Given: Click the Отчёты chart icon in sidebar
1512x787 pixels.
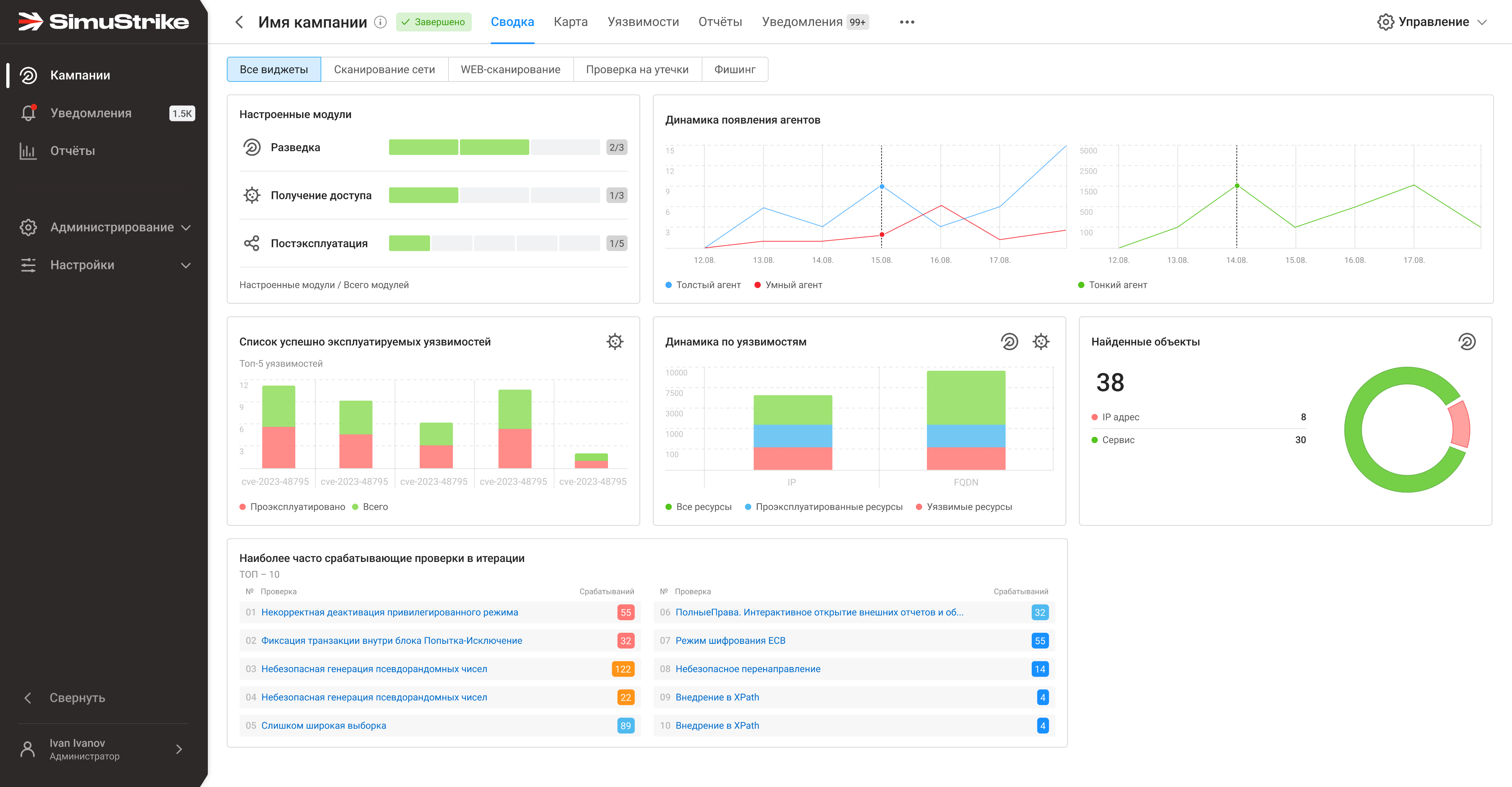Looking at the screenshot, I should coord(28,151).
